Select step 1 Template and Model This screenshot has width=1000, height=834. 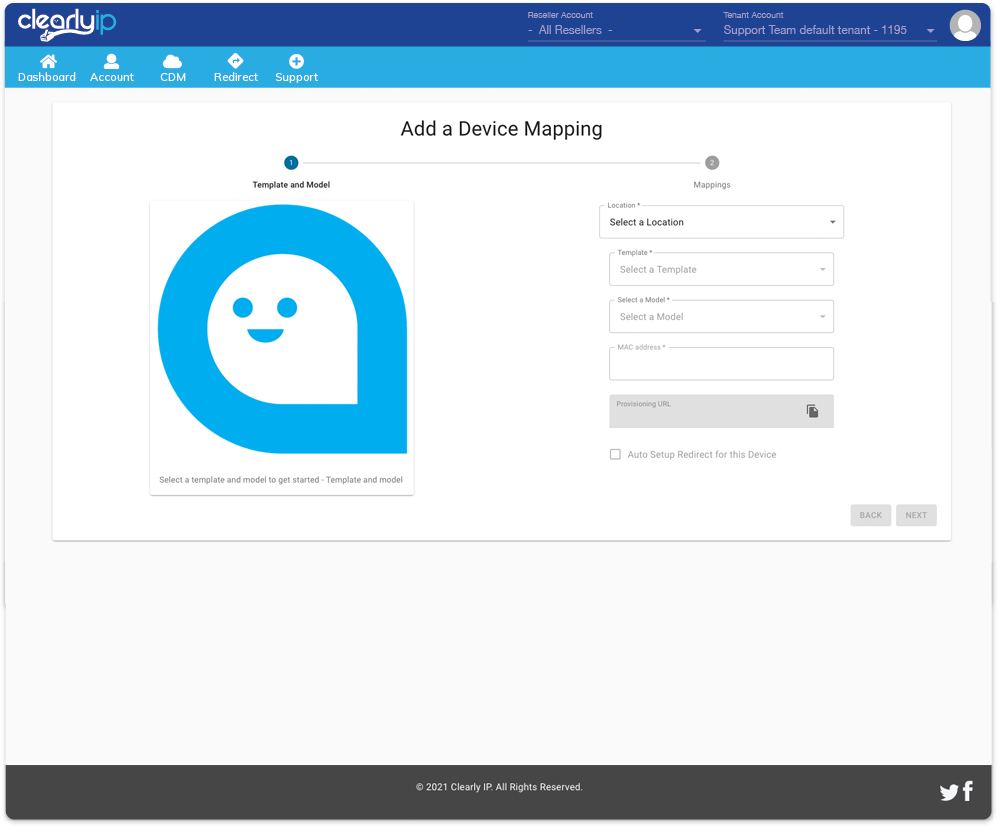(x=290, y=163)
